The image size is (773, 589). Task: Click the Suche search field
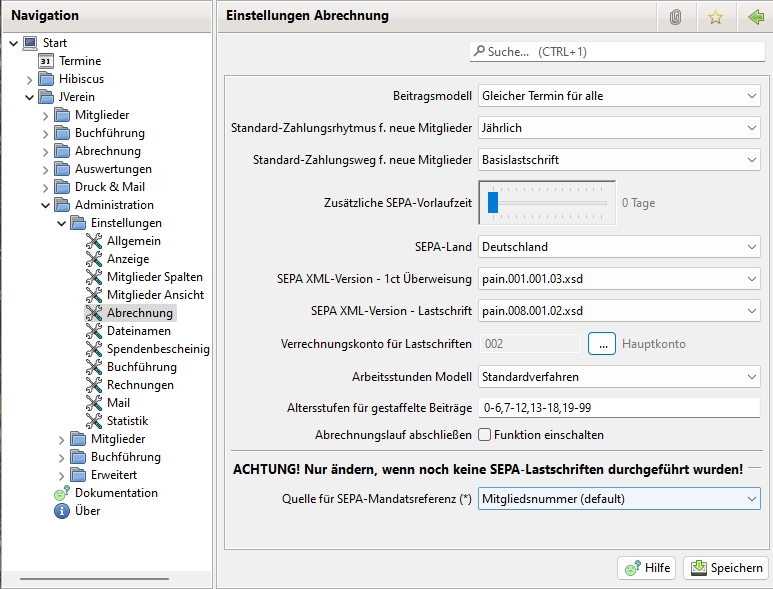click(618, 51)
